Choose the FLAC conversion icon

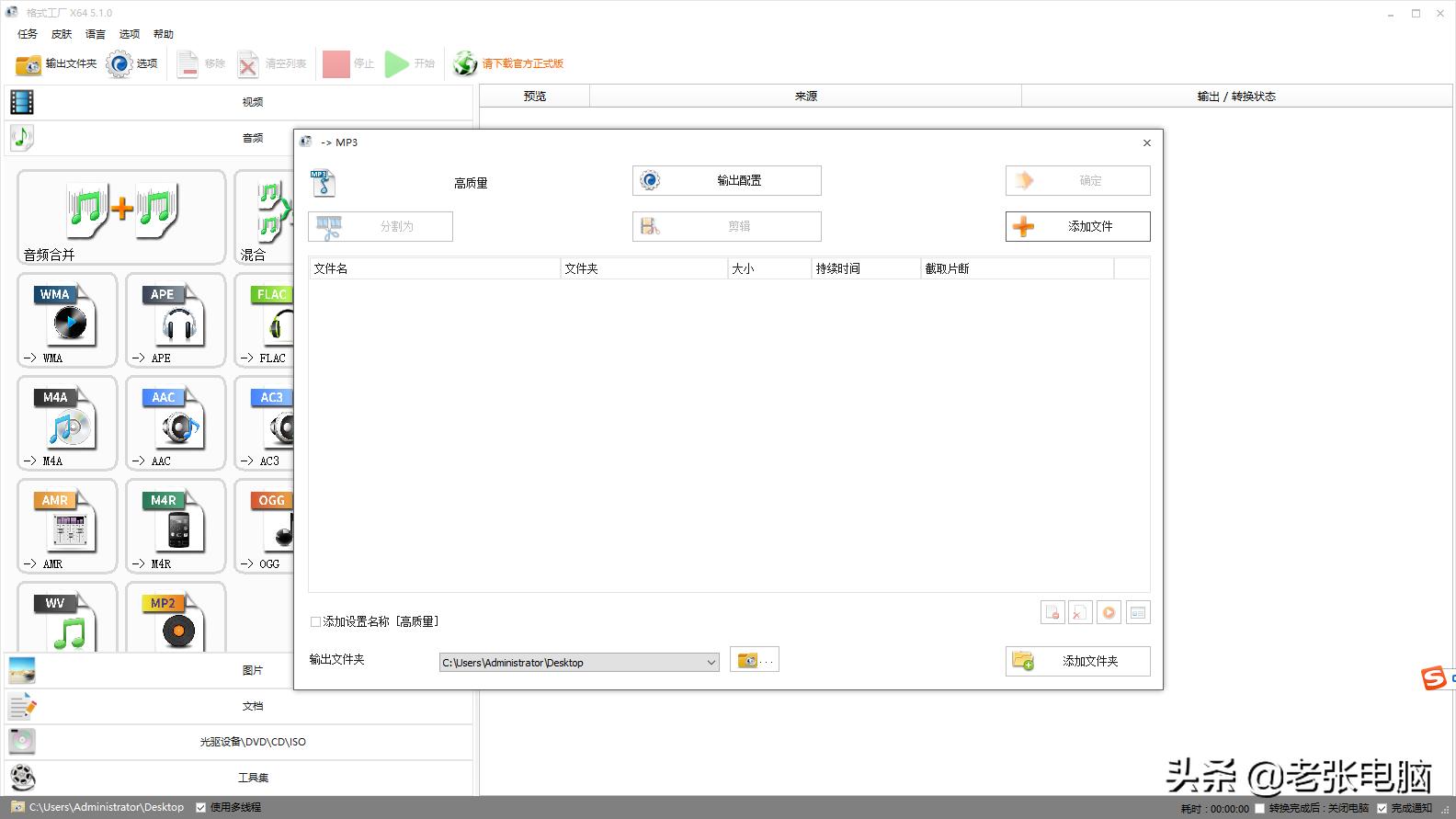click(265, 320)
